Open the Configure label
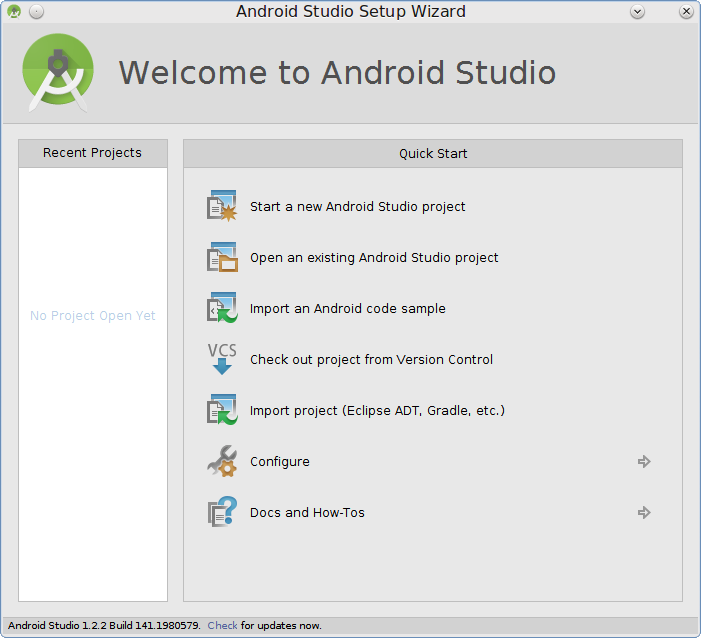701x638 pixels. [279, 461]
